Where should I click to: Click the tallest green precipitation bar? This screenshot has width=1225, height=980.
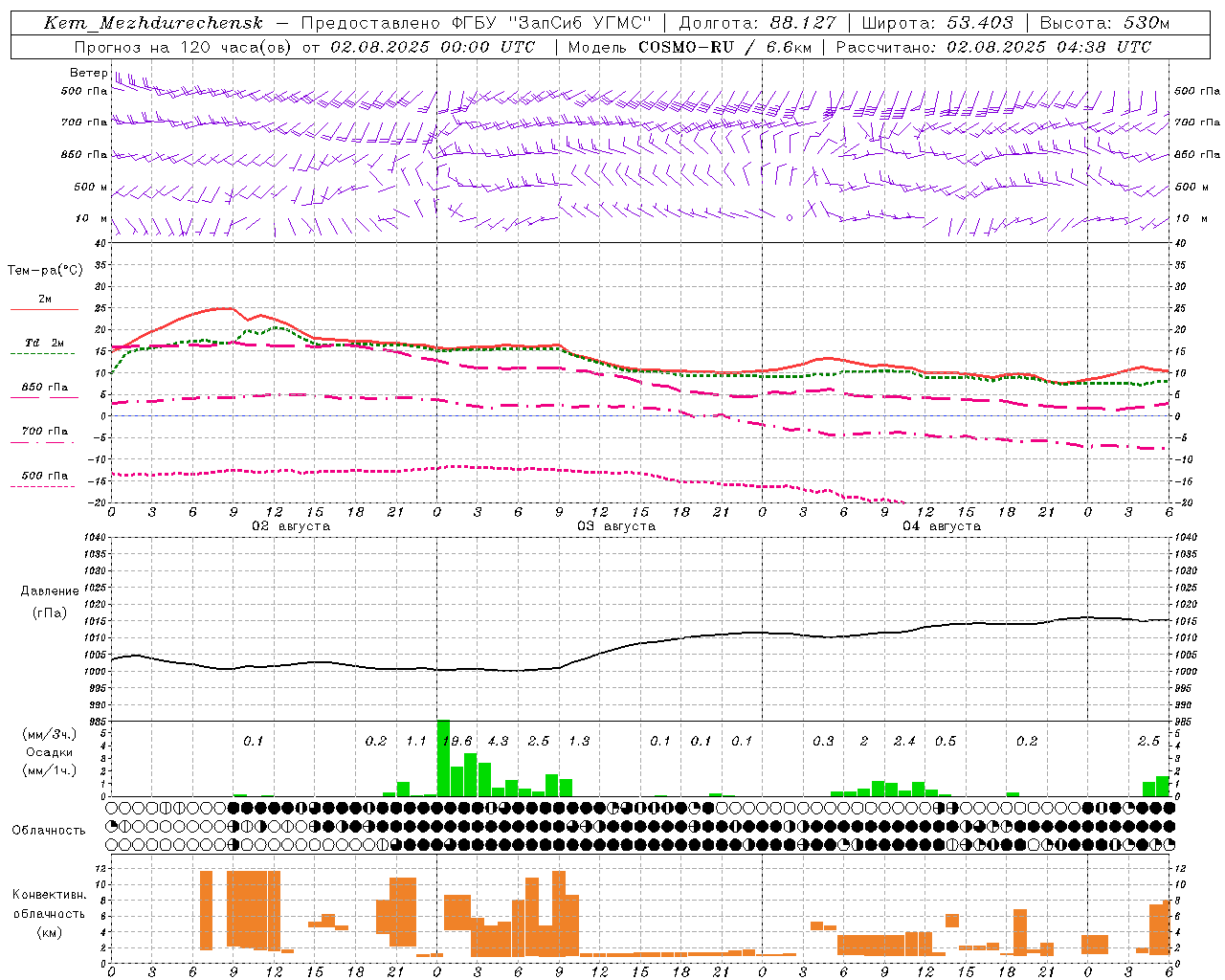(x=443, y=758)
